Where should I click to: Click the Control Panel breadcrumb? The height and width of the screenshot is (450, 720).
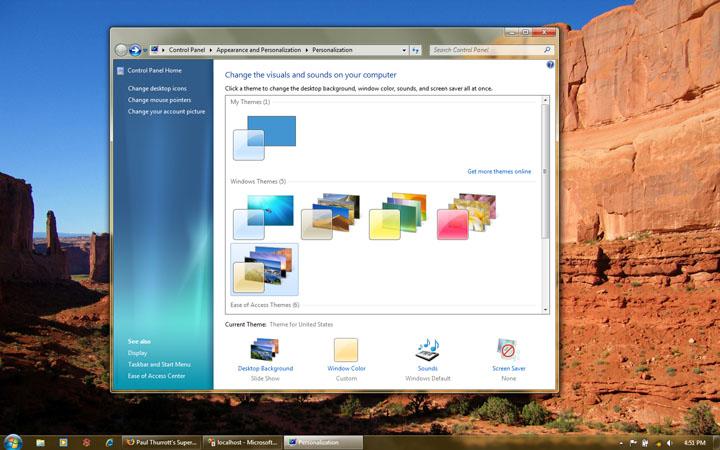pos(187,50)
